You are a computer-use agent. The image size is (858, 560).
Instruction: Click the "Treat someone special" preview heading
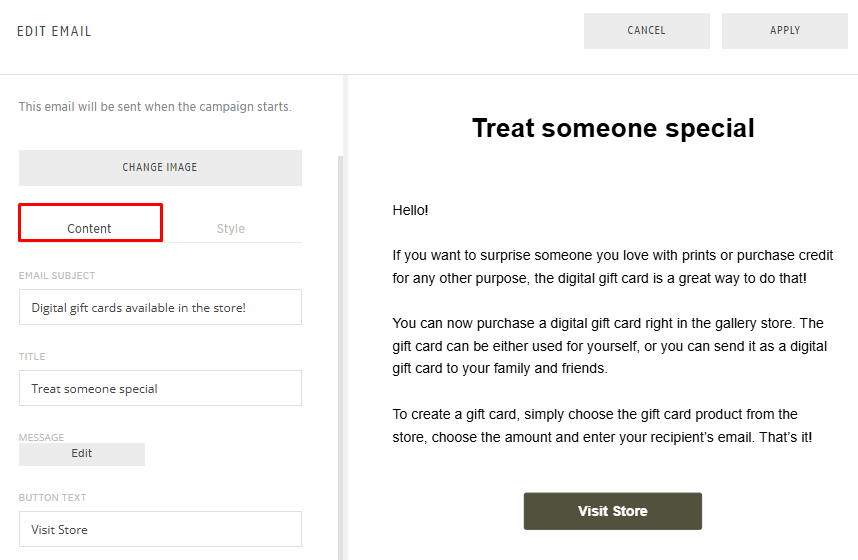[x=613, y=128]
